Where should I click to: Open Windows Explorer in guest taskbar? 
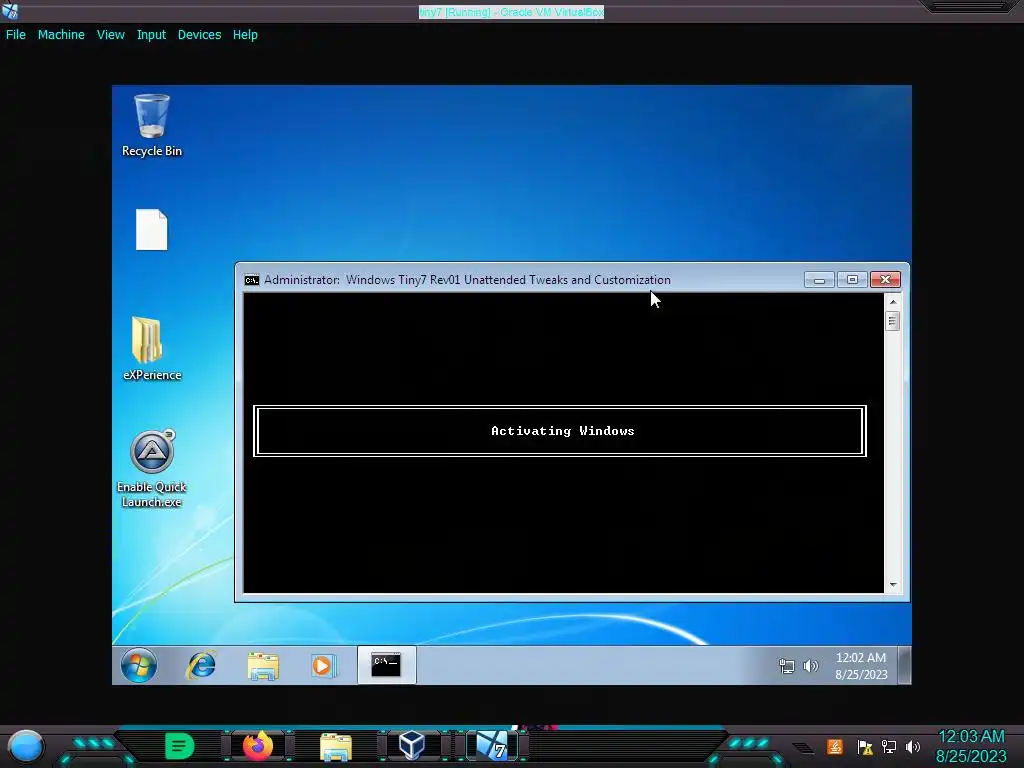pos(263,666)
